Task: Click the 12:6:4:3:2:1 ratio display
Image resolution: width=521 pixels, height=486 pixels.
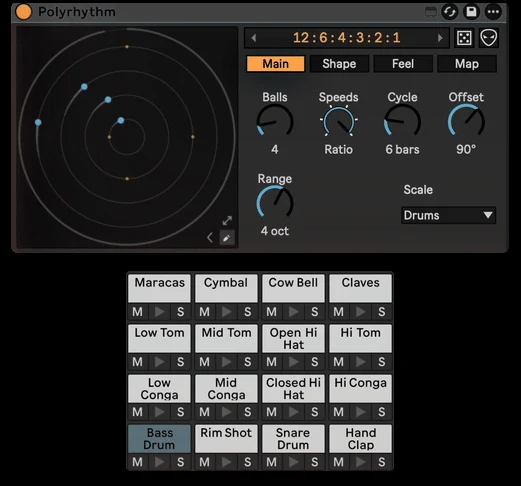Action: (x=347, y=38)
